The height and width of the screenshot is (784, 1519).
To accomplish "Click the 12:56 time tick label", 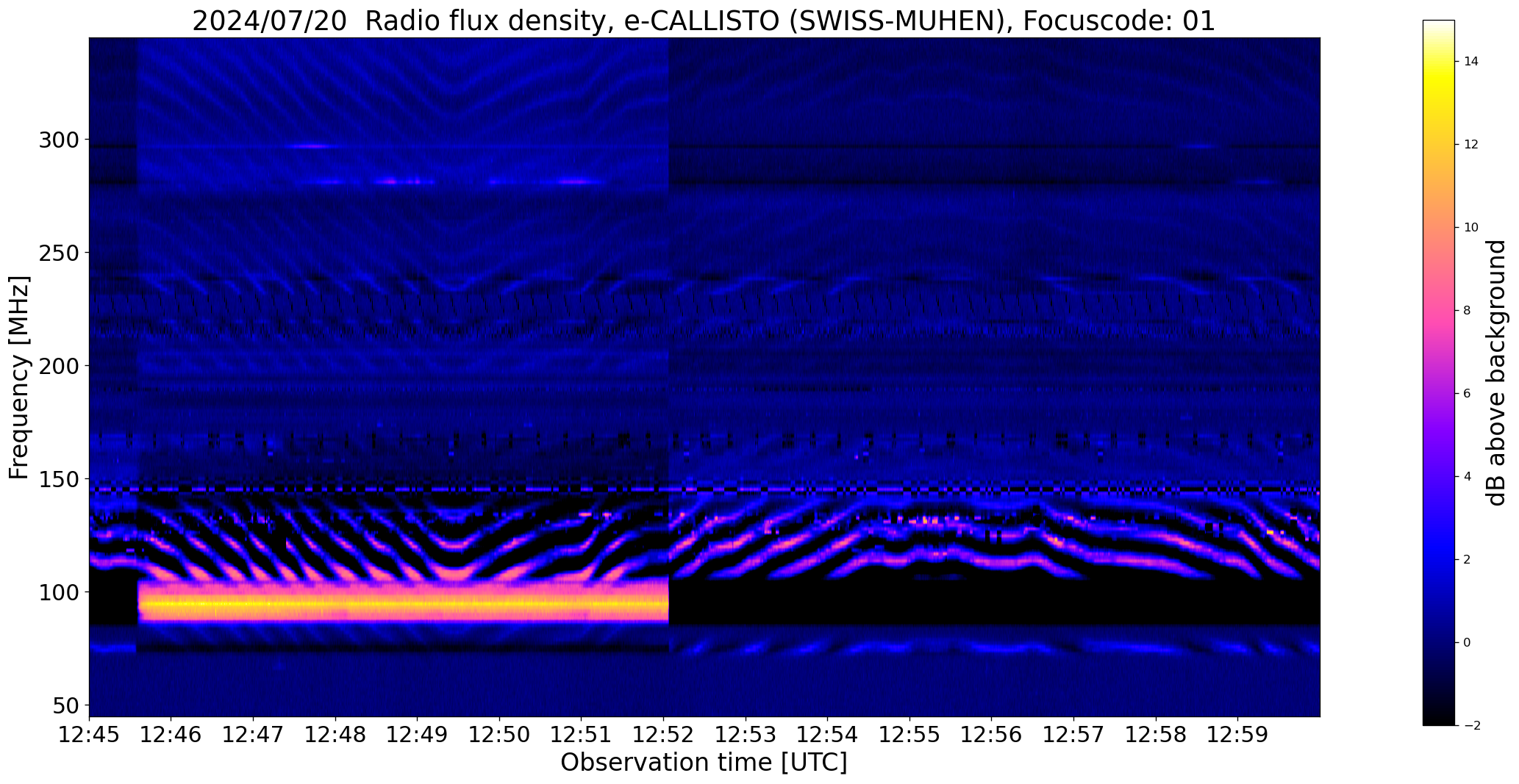I will (992, 734).
